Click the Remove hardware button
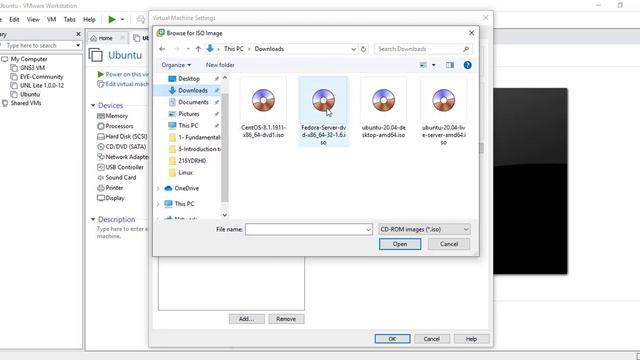 coord(286,319)
